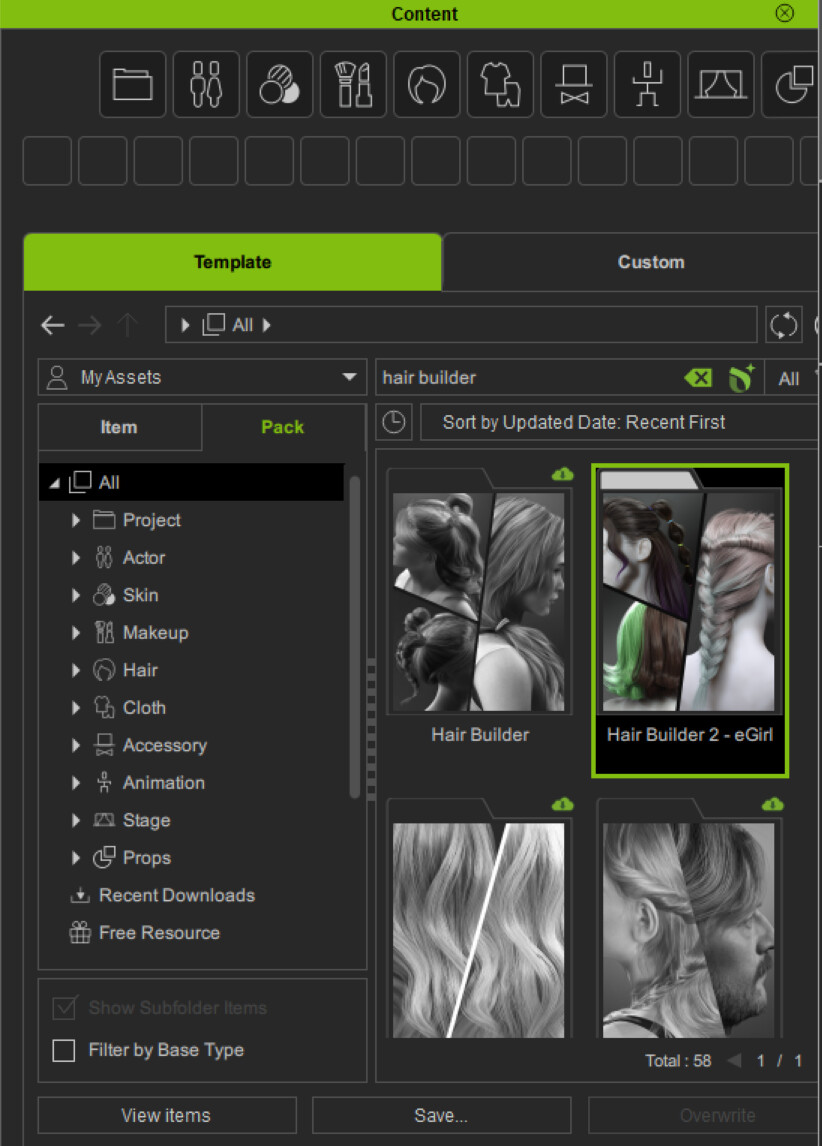Image resolution: width=822 pixels, height=1146 pixels.
Task: Expand the Hair tree node
Action: click(76, 670)
